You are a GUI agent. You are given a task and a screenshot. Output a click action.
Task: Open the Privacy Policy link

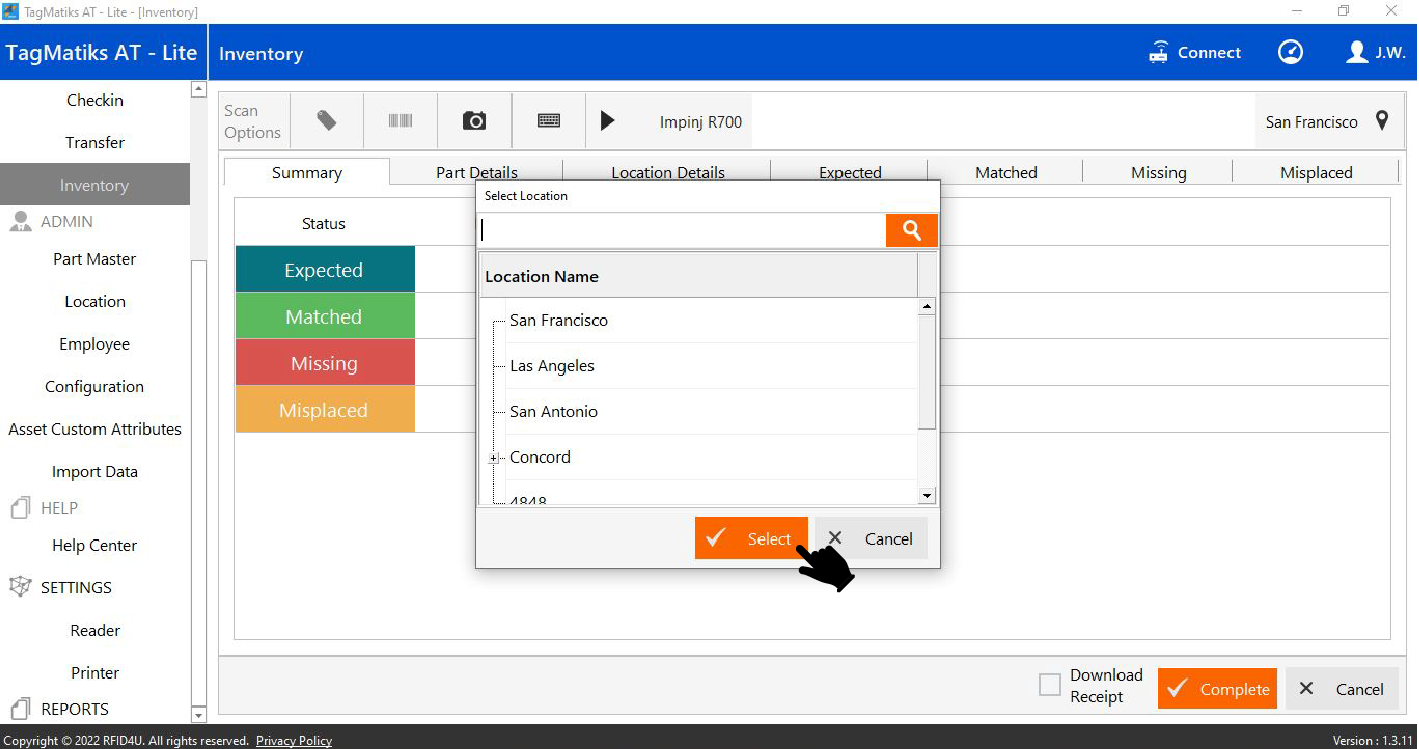[x=293, y=741]
